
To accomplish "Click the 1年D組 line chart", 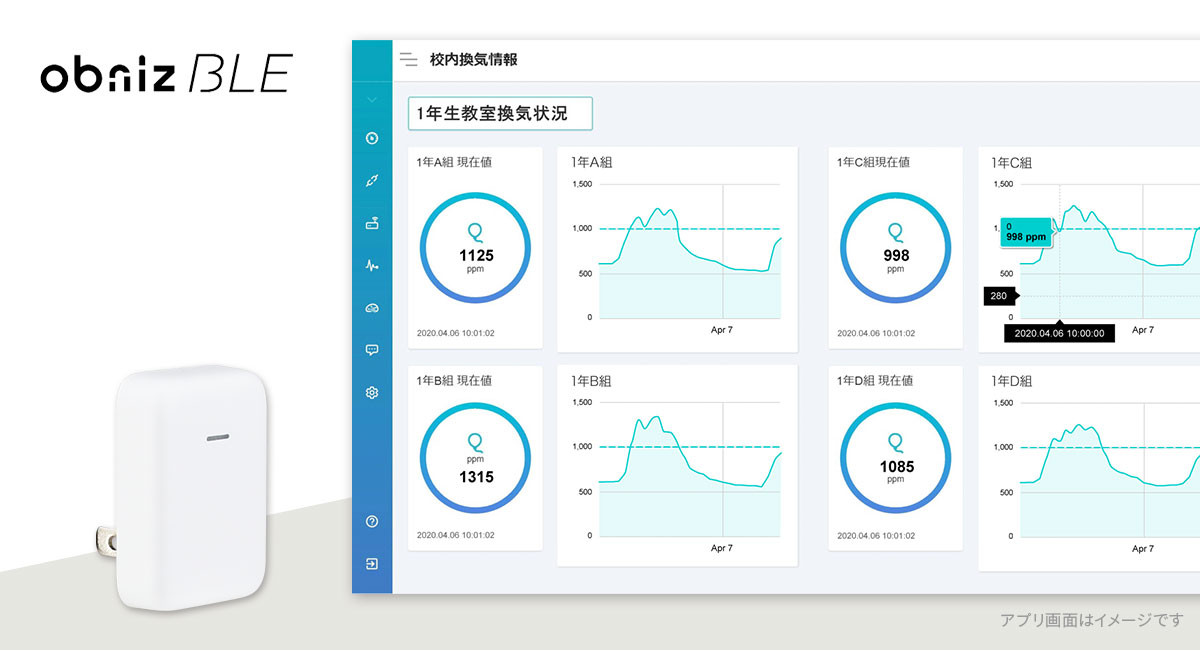I will tap(1089, 468).
